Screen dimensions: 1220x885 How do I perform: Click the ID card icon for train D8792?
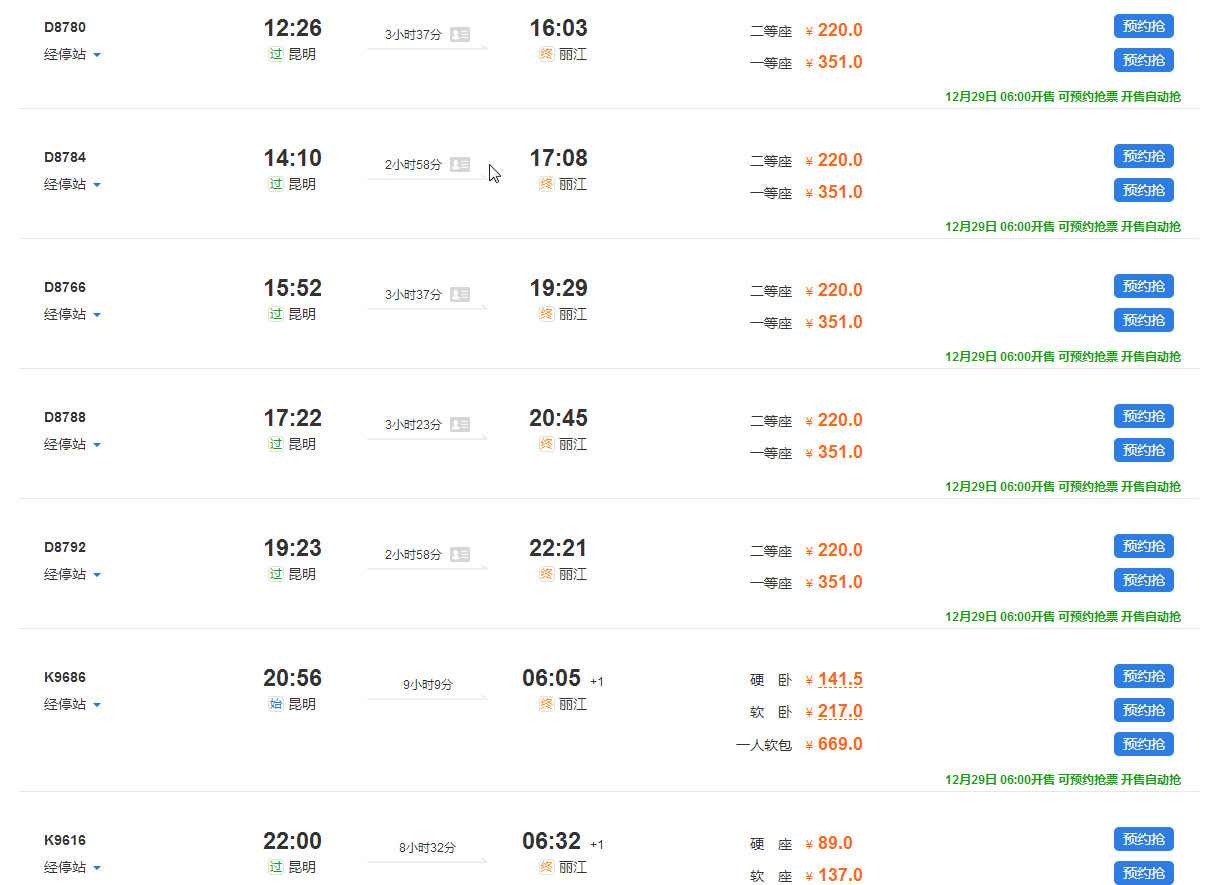(460, 554)
